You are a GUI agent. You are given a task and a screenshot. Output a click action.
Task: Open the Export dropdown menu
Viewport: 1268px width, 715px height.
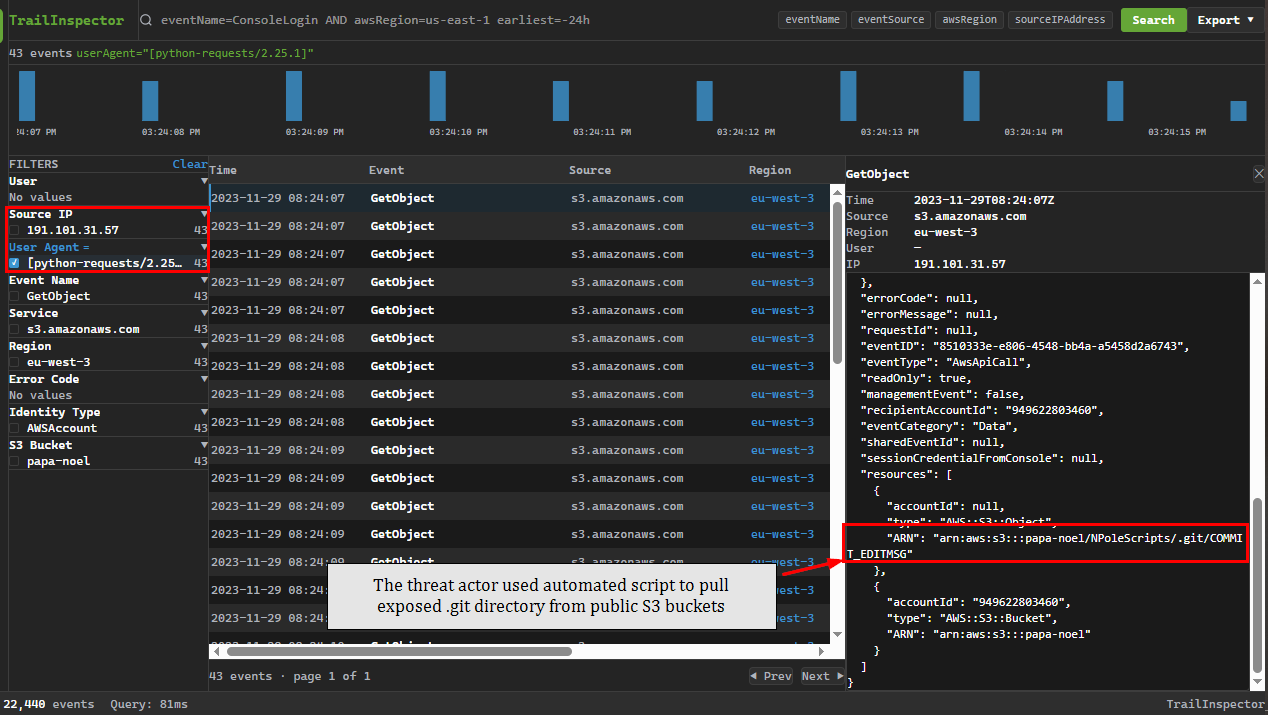point(1226,20)
